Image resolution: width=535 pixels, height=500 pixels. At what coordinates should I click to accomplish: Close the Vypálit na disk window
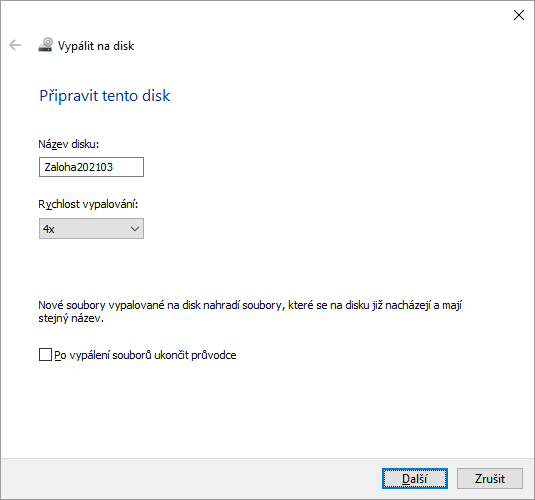point(519,15)
